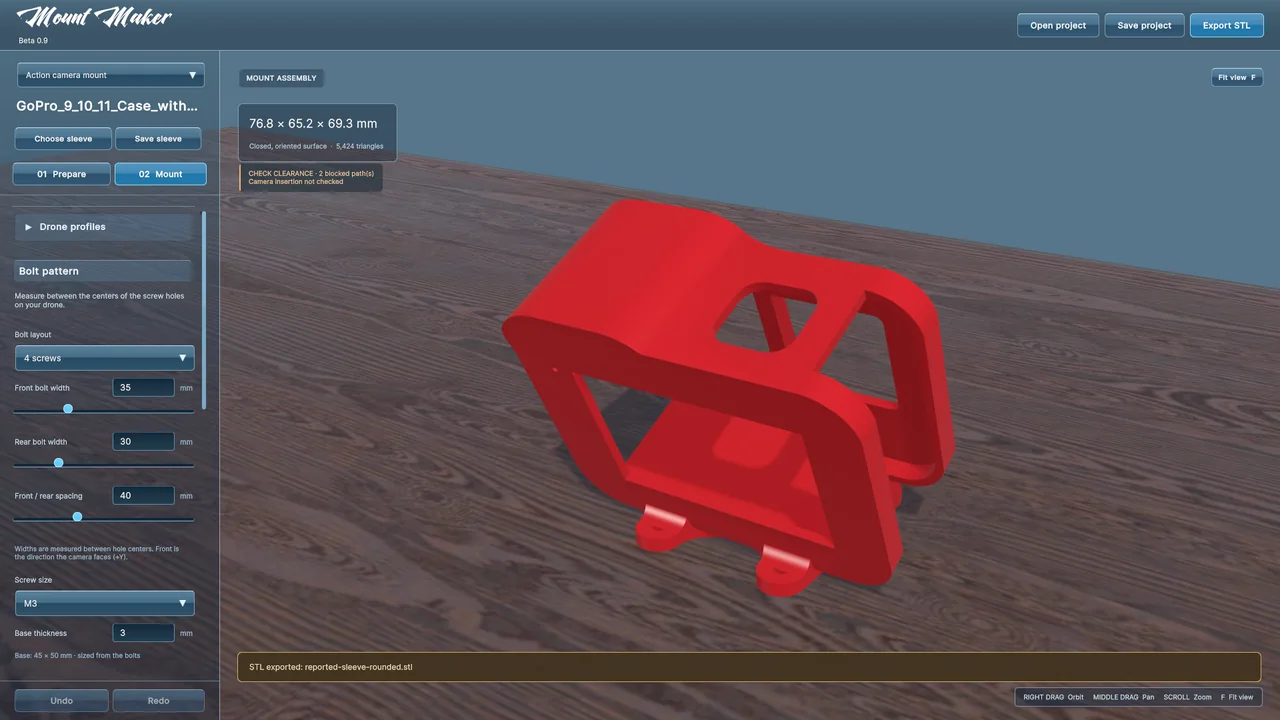Click the Scroll Zoom hint
The height and width of the screenshot is (720, 1280).
point(1187,697)
